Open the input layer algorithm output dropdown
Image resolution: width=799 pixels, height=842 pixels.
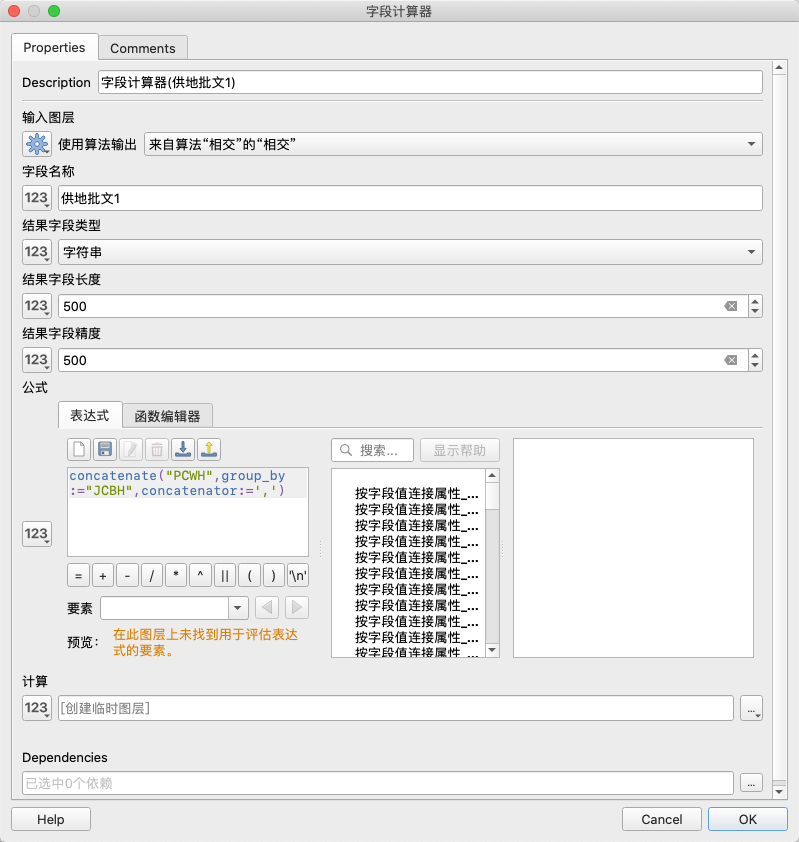point(453,144)
